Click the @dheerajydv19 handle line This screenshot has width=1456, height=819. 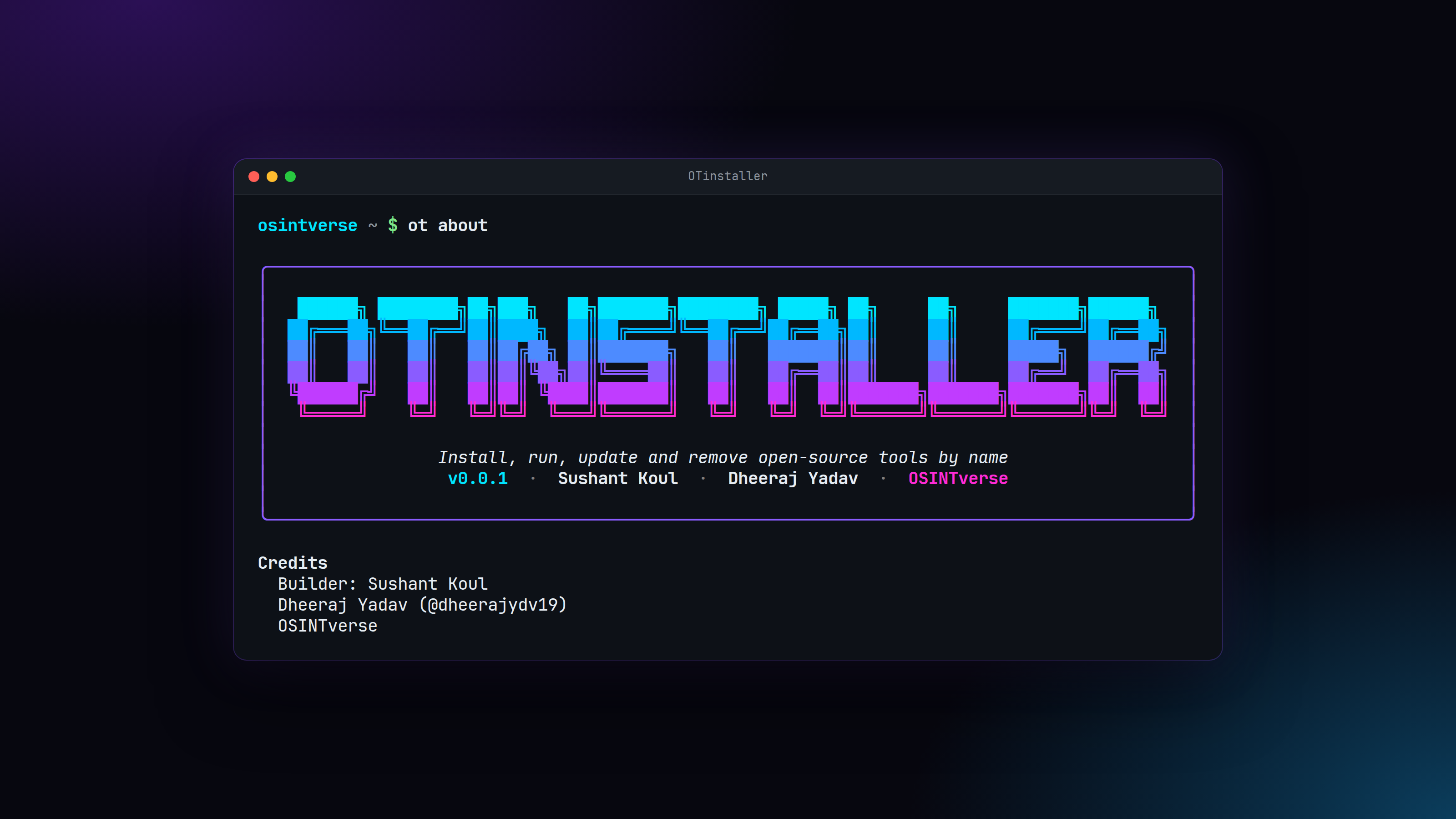click(x=422, y=604)
